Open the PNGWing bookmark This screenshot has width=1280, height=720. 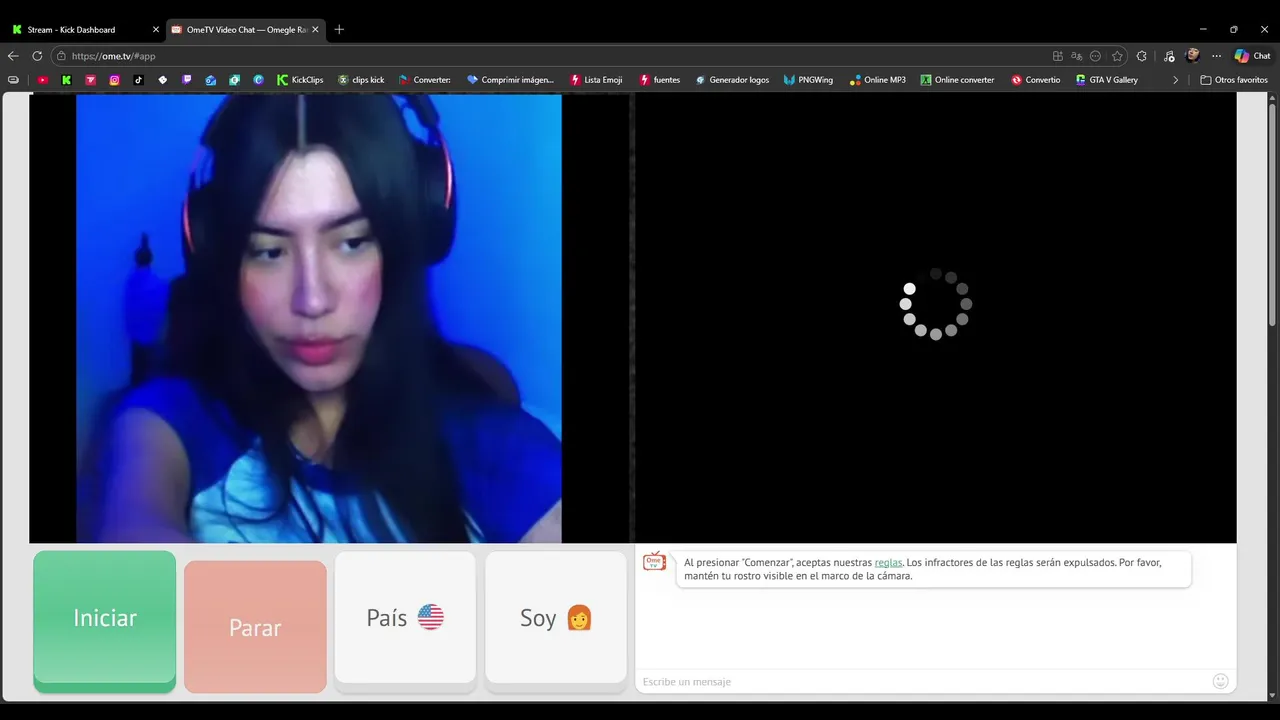808,80
